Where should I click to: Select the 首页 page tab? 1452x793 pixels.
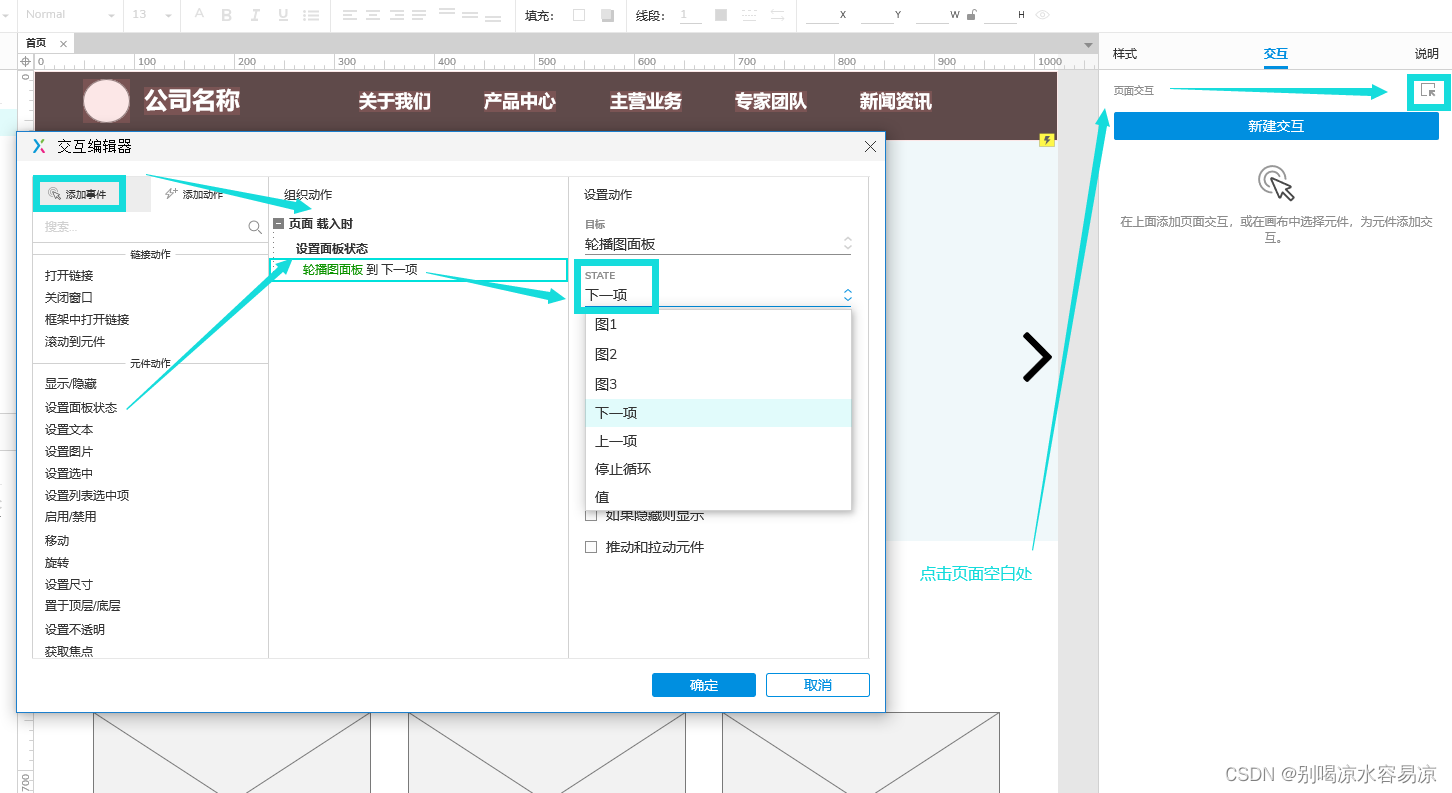coord(36,43)
